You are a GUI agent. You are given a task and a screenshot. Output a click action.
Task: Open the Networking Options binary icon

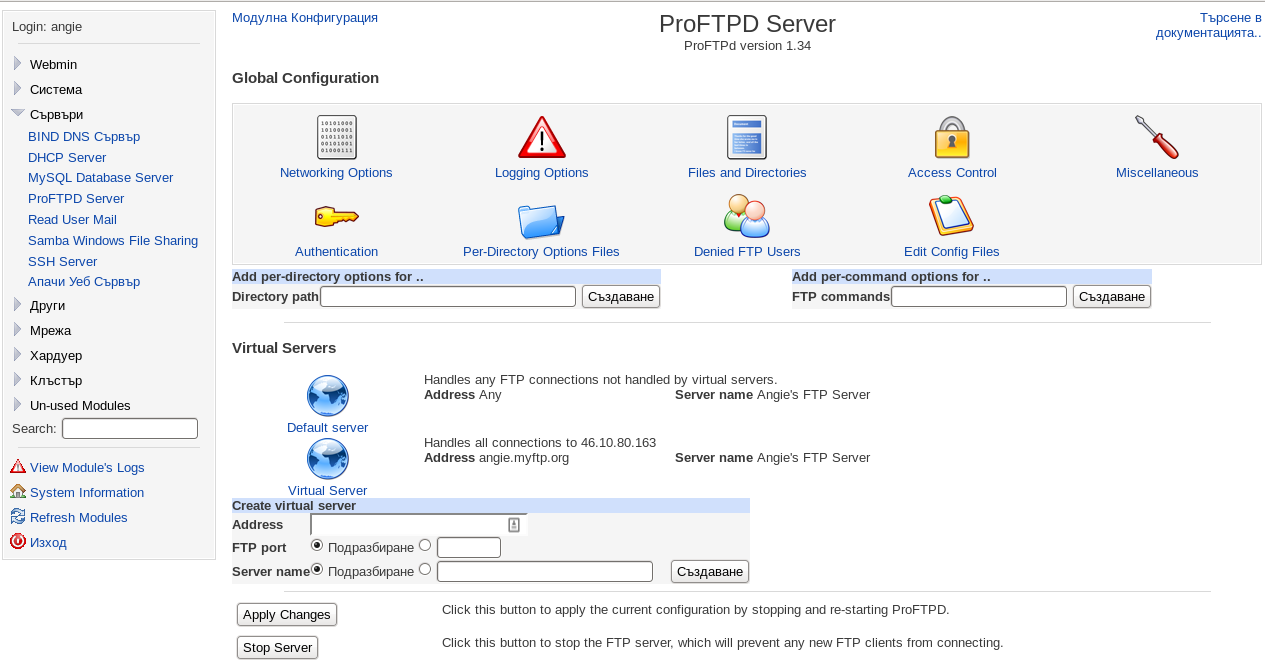pyautogui.click(x=336, y=137)
